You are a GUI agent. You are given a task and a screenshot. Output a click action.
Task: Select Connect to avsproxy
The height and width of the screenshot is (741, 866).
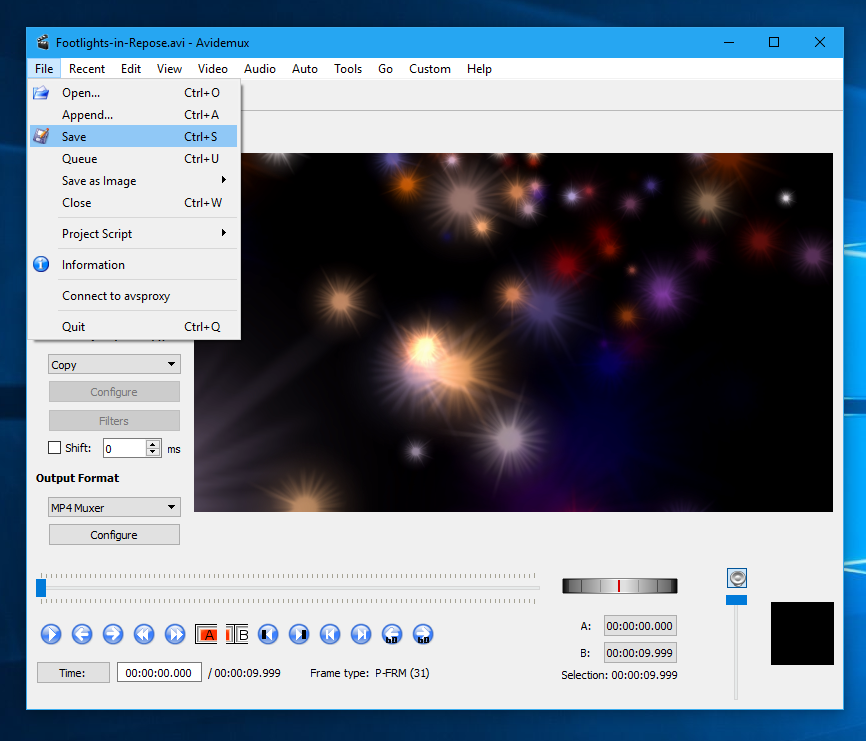click(x=134, y=295)
